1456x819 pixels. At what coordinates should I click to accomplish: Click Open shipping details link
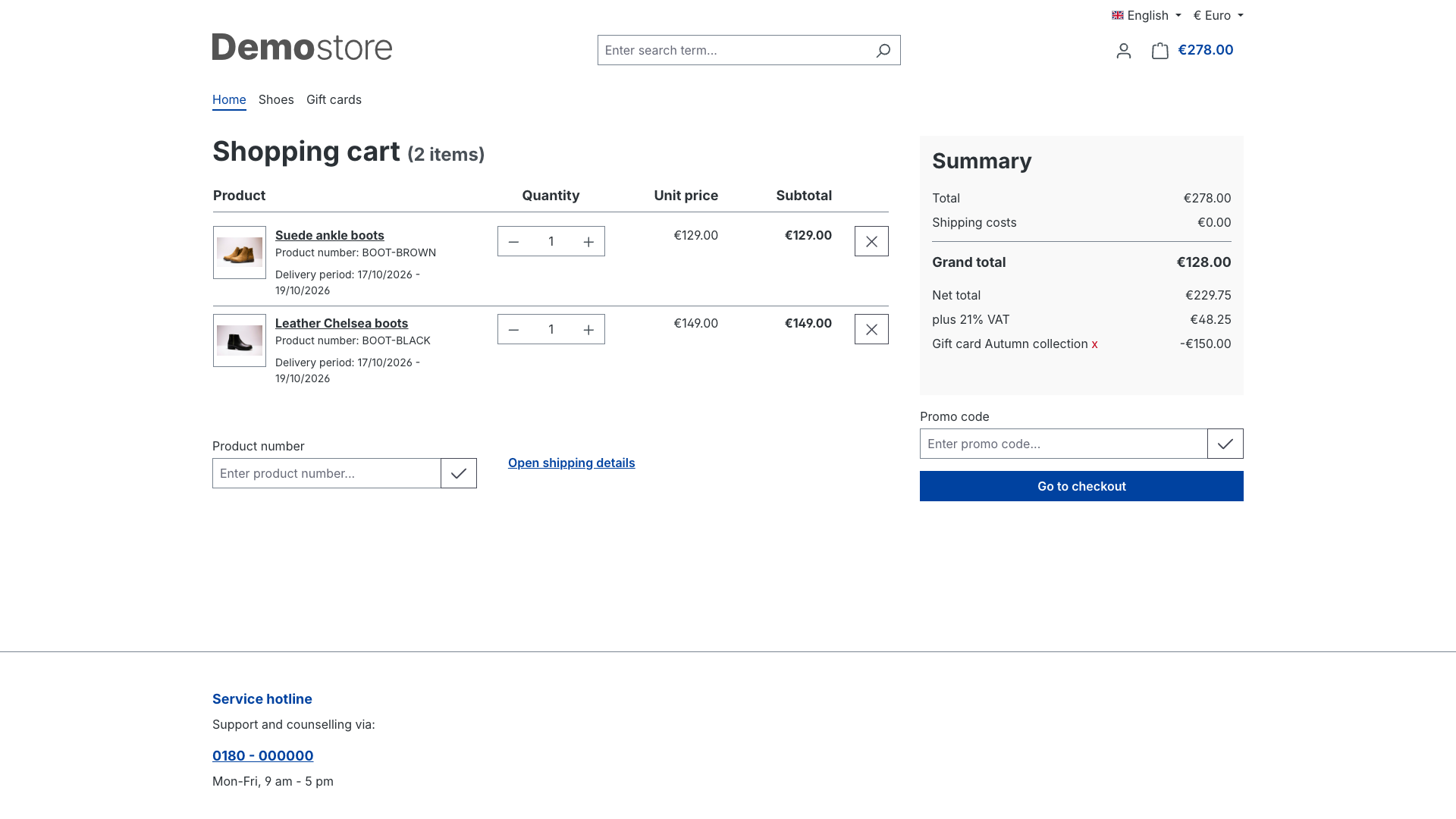click(x=572, y=463)
